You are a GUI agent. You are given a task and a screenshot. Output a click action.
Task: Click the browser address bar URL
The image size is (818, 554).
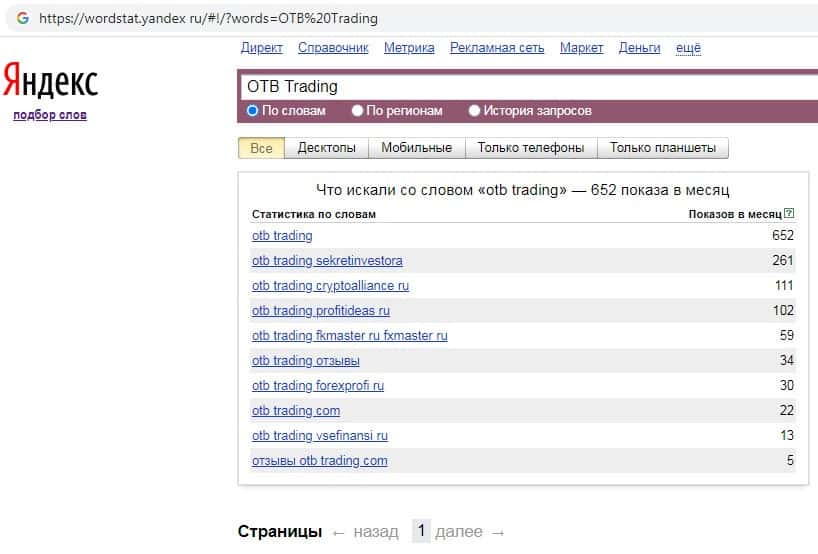(x=209, y=19)
